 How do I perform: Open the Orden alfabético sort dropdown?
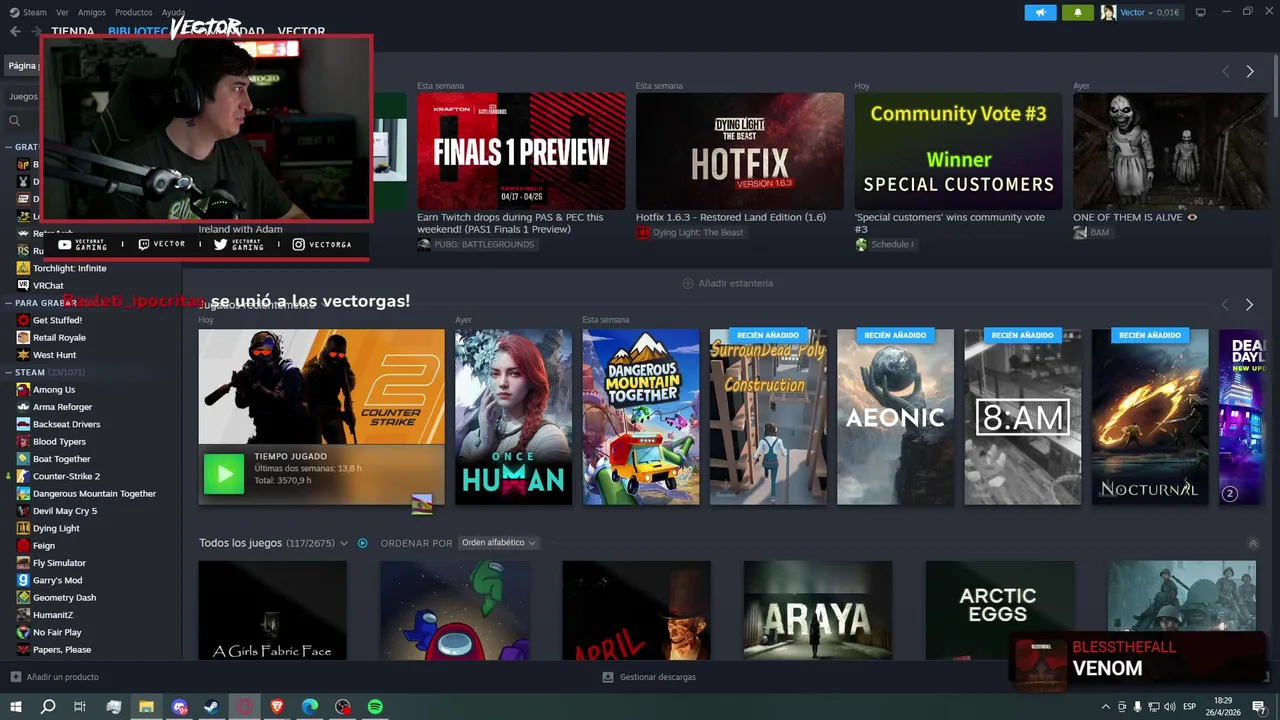[x=498, y=543]
